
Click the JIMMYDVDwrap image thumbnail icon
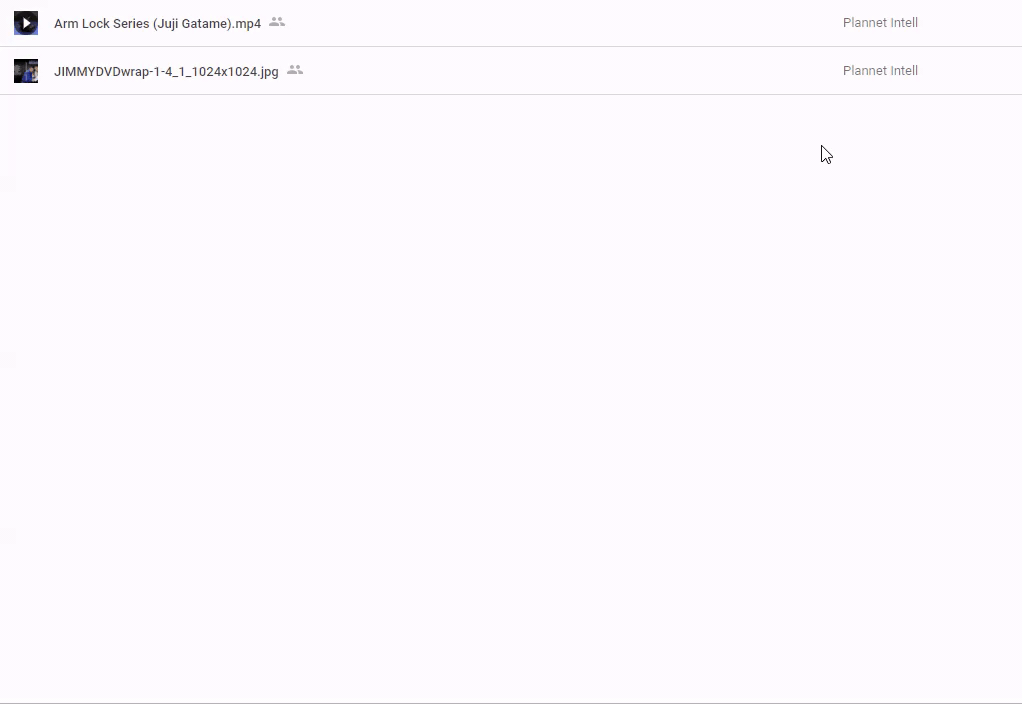tap(26, 71)
